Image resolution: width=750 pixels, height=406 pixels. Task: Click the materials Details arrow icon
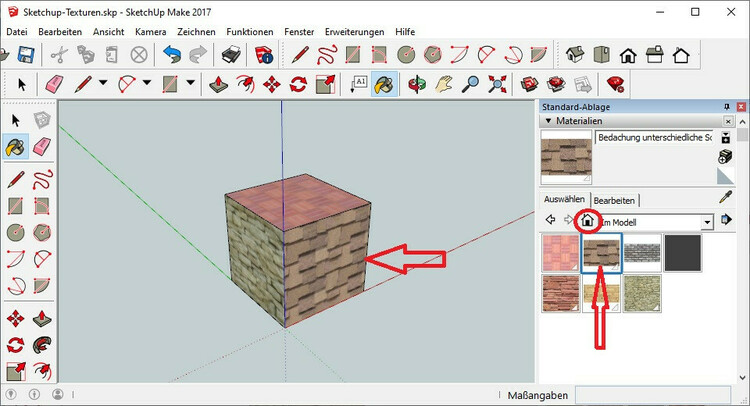726,220
